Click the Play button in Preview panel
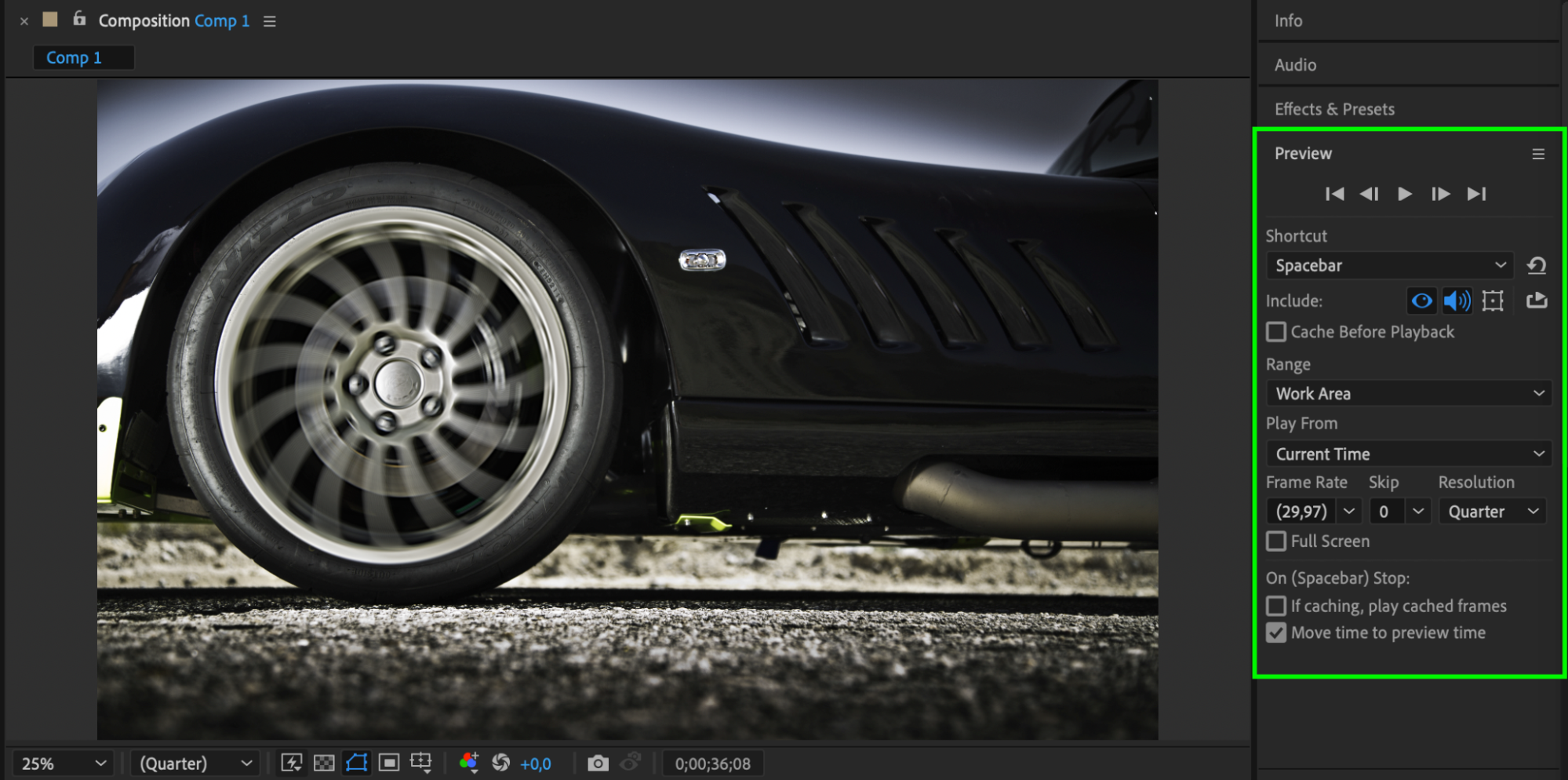Screen dimensions: 1568x780 click(x=1404, y=194)
